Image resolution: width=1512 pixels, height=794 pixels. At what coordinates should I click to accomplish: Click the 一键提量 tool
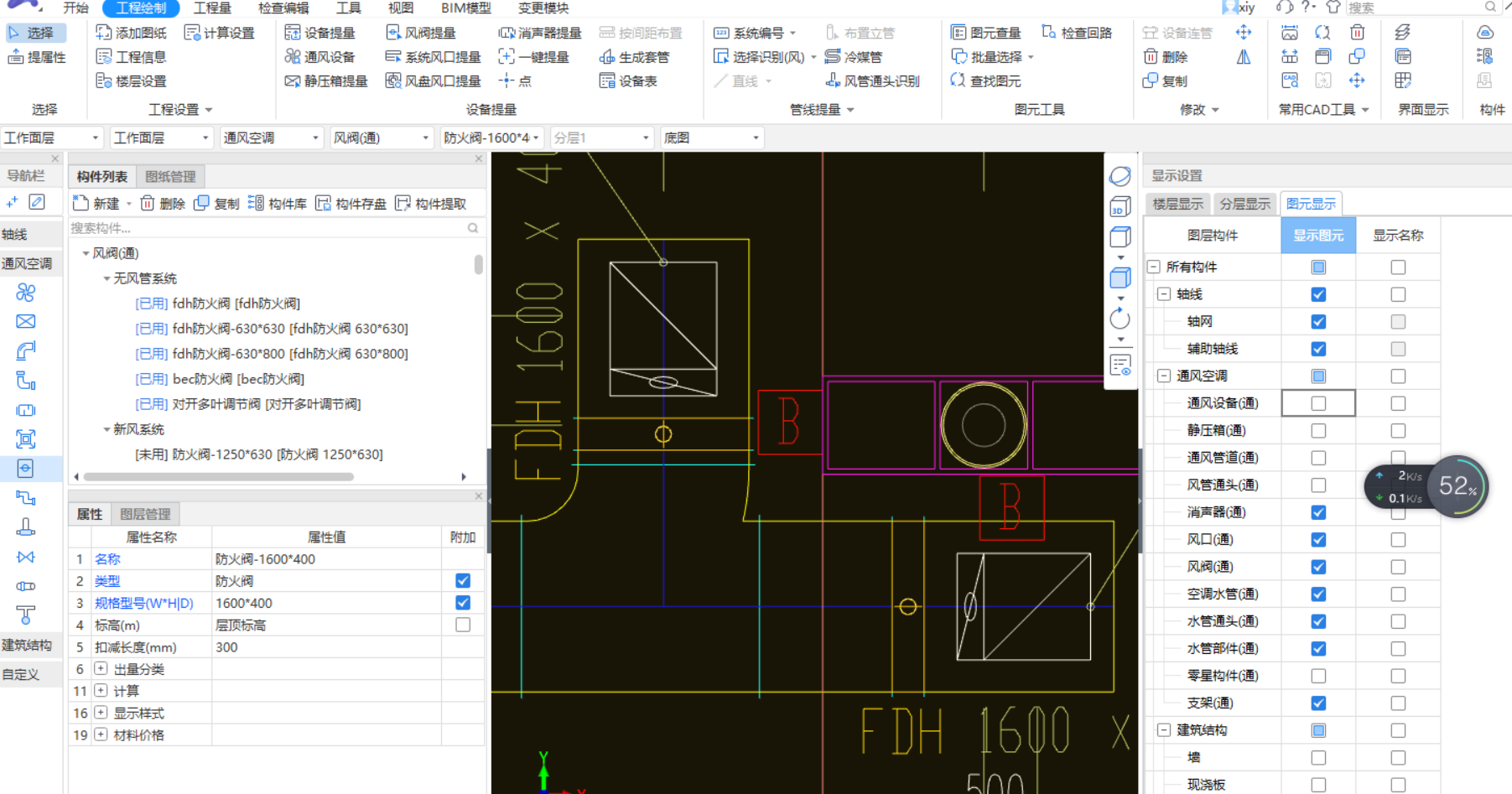[534, 57]
